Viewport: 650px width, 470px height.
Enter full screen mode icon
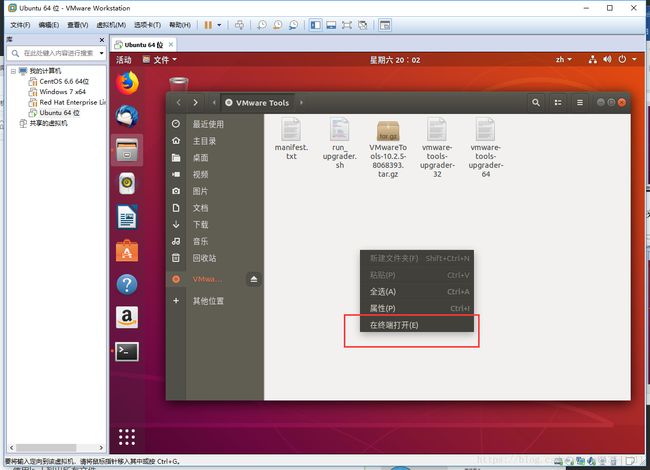point(347,25)
